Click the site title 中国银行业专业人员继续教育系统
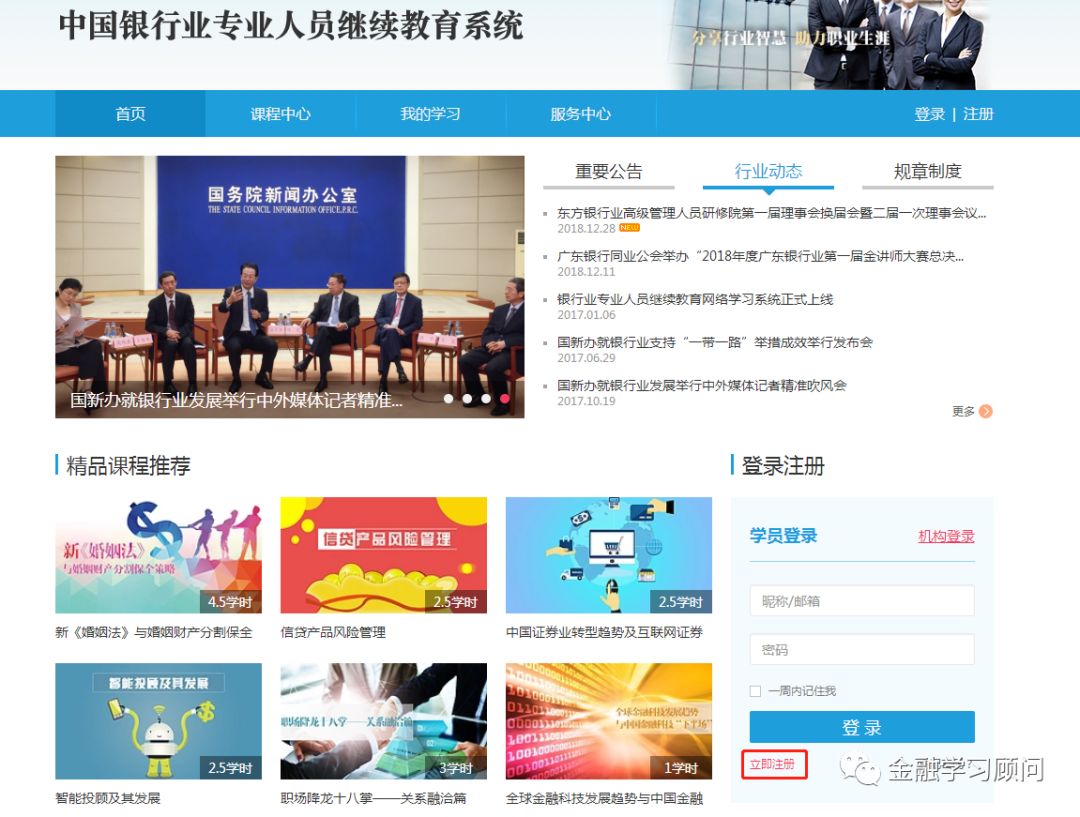 pyautogui.click(x=290, y=26)
